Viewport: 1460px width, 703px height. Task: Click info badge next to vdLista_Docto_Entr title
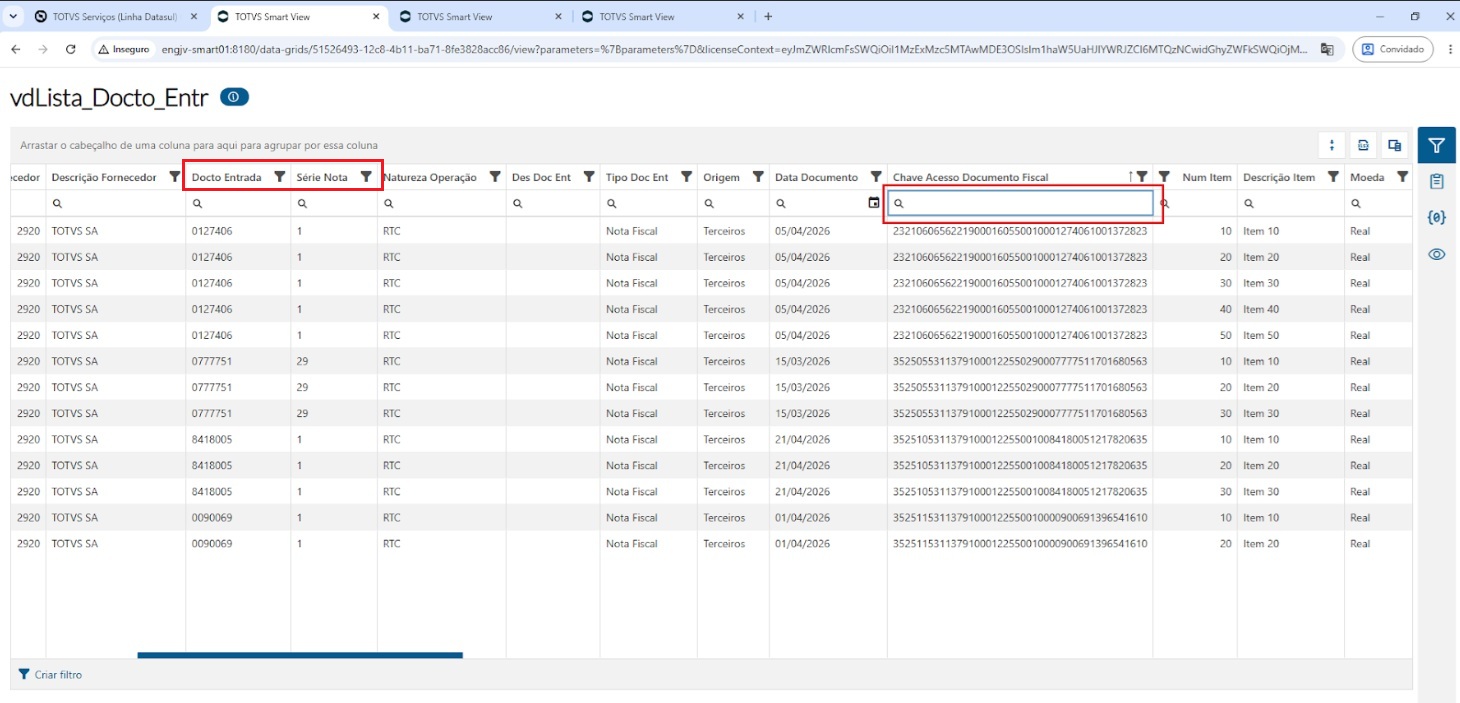point(234,97)
